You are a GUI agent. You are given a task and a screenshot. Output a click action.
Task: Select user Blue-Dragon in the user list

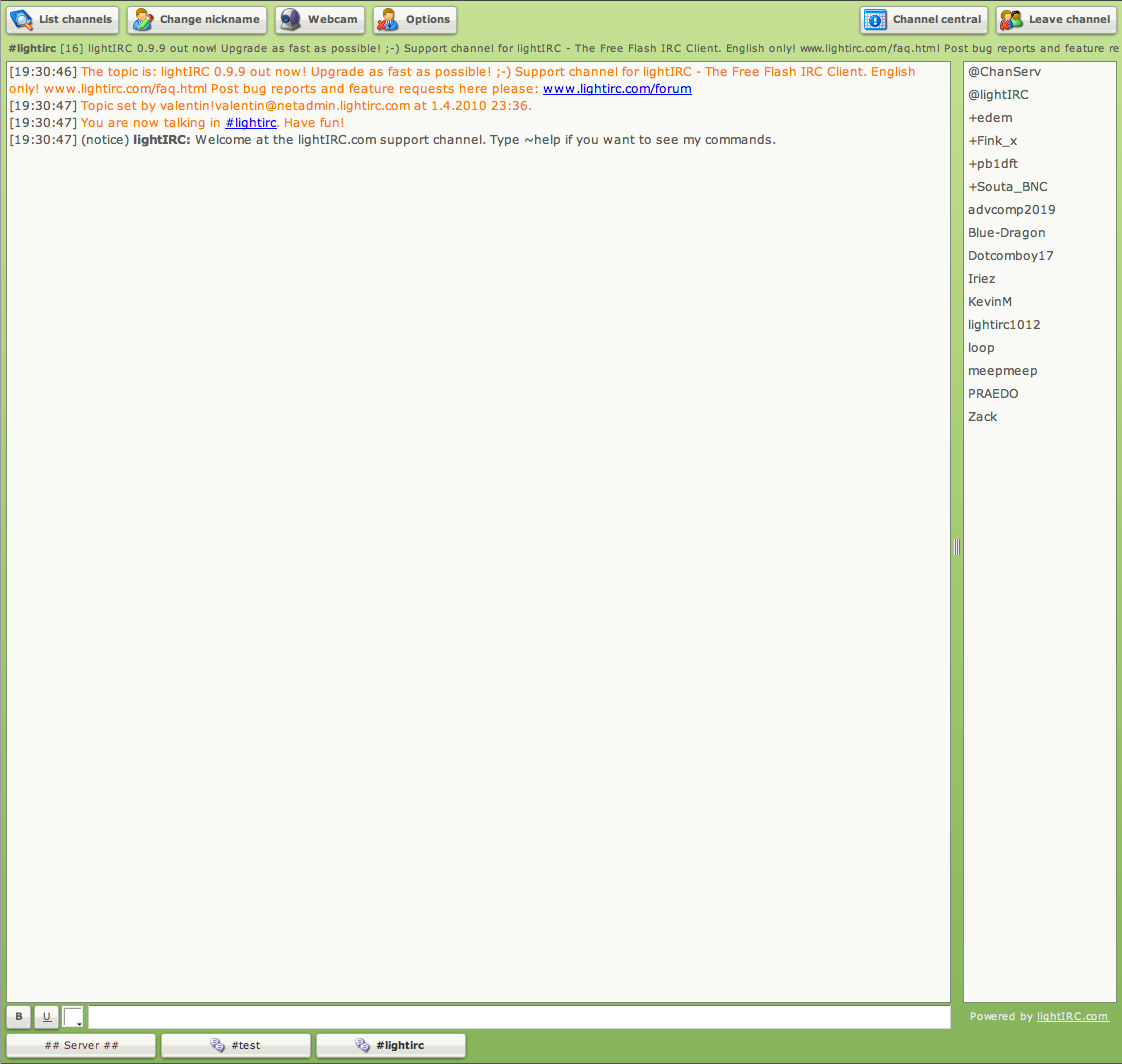[1006, 233]
